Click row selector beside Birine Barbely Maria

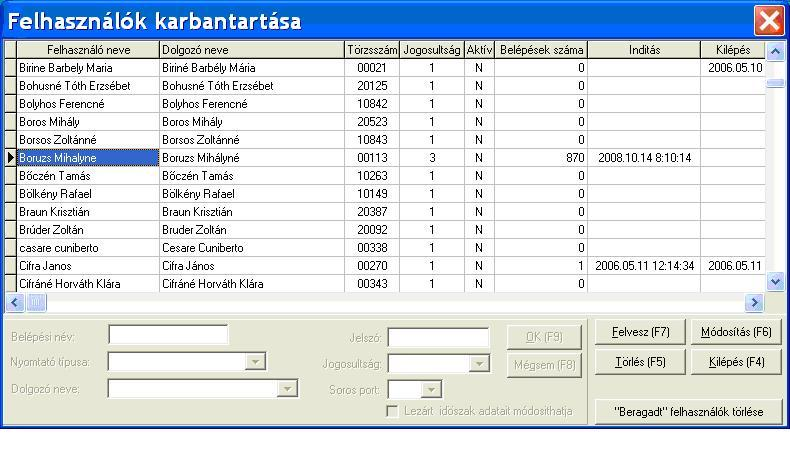pos(11,68)
